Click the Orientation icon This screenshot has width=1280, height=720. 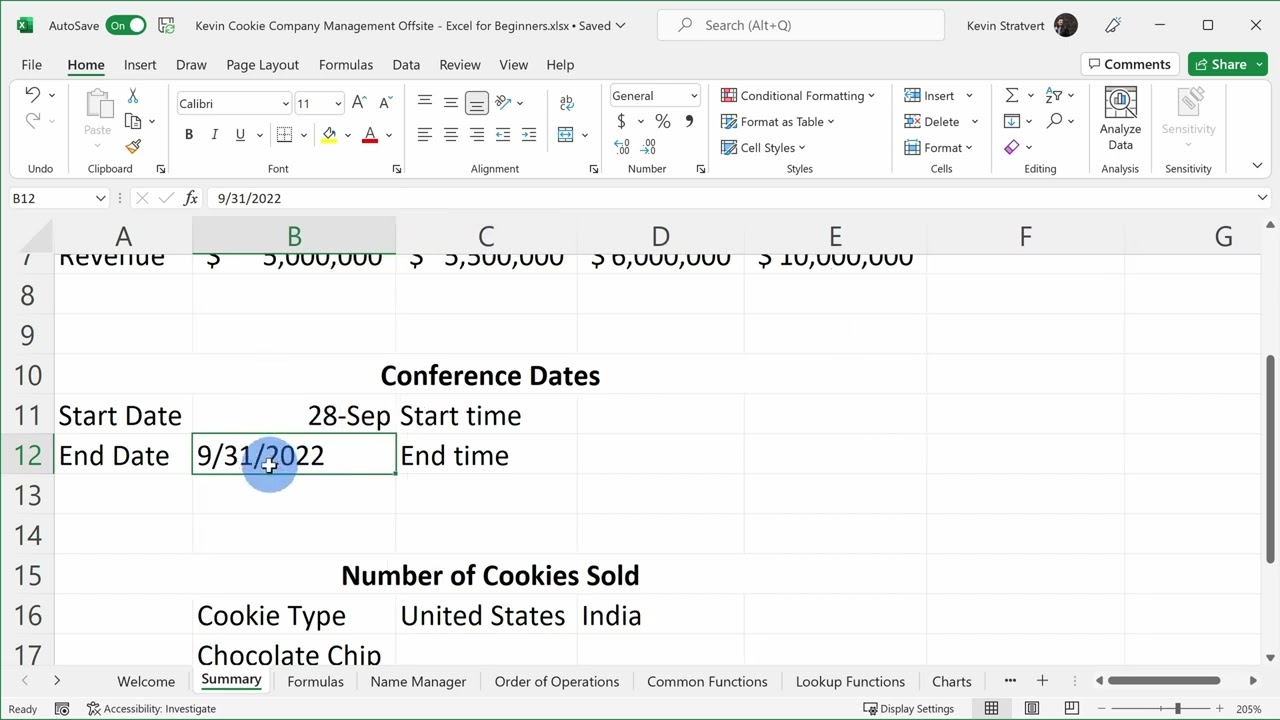[503, 102]
